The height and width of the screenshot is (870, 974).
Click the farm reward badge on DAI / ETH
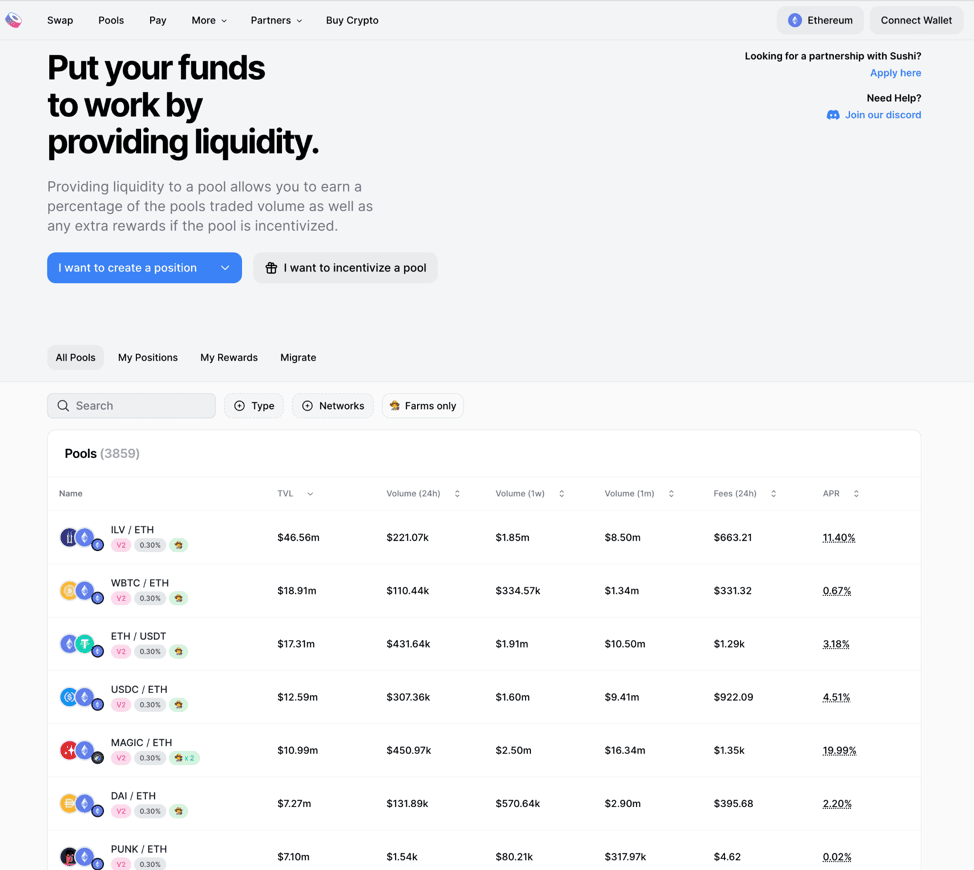point(179,811)
